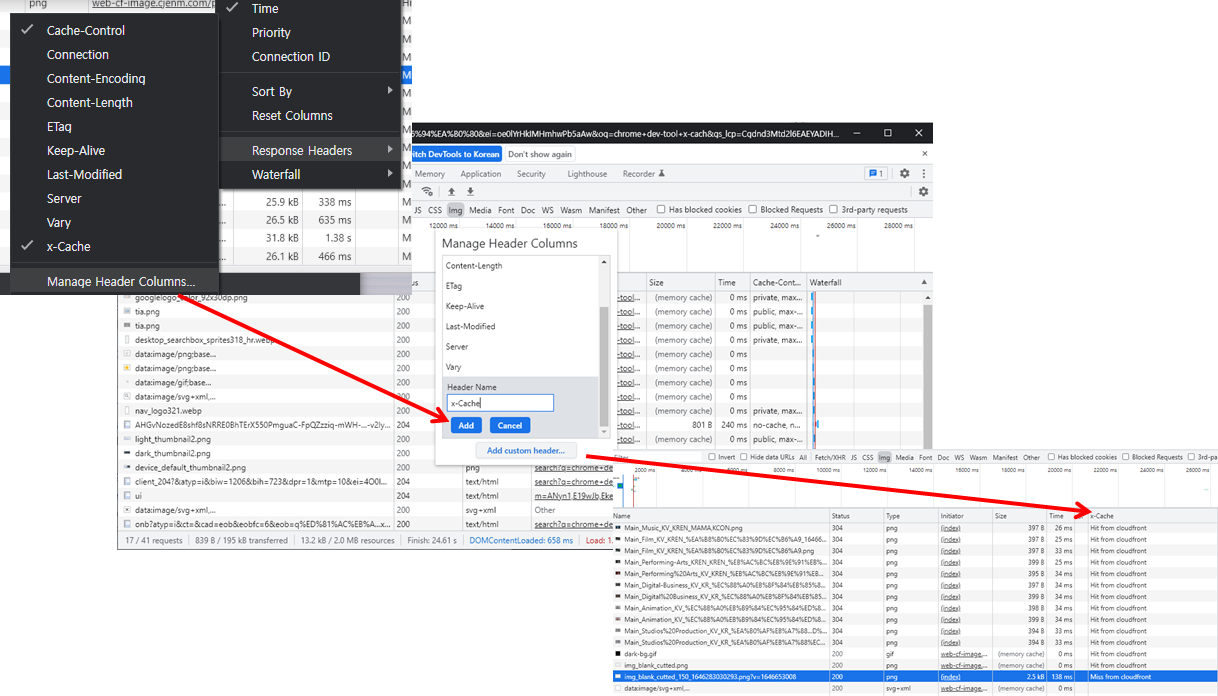This screenshot has width=1218, height=696.
Task: Switch to the Security tab
Action: (x=531, y=174)
